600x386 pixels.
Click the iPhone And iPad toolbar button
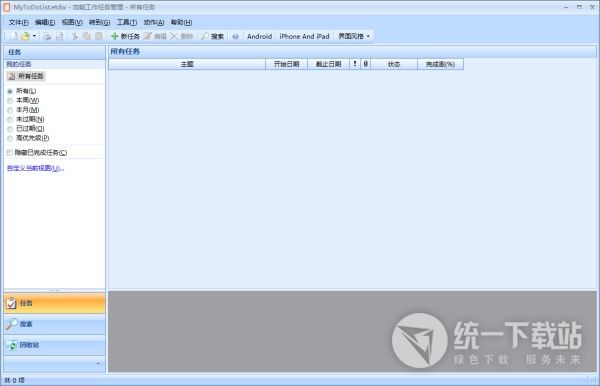pos(305,36)
